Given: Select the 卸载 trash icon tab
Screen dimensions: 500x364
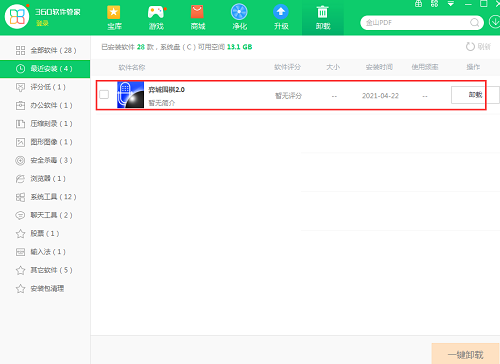Looking at the screenshot, I should tap(323, 17).
